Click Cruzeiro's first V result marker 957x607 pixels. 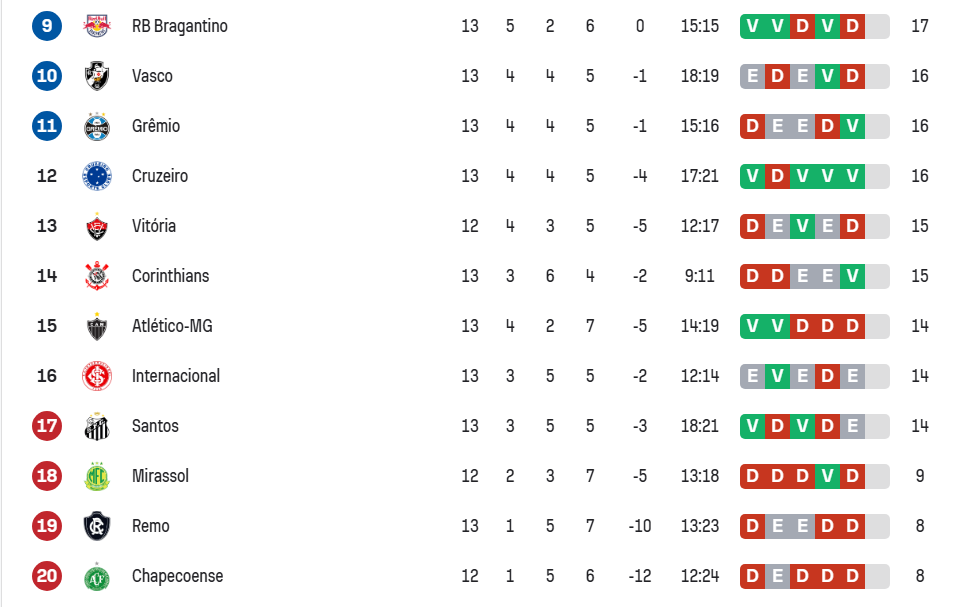751,176
